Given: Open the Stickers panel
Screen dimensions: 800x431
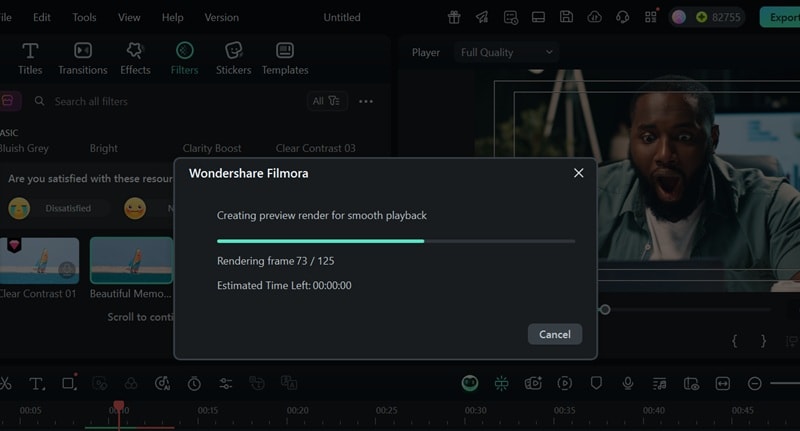Looking at the screenshot, I should [x=233, y=59].
